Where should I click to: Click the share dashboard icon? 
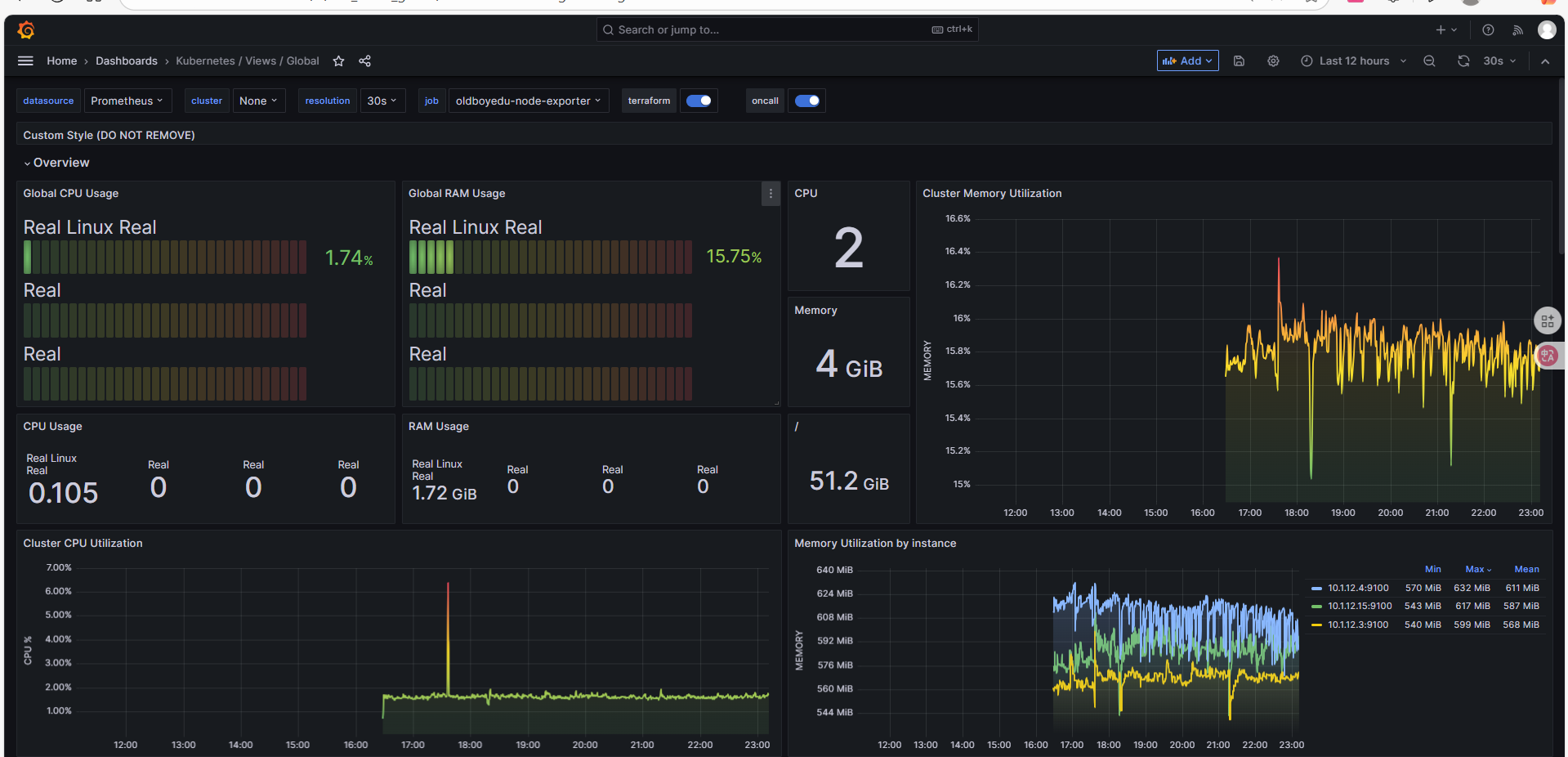[364, 61]
